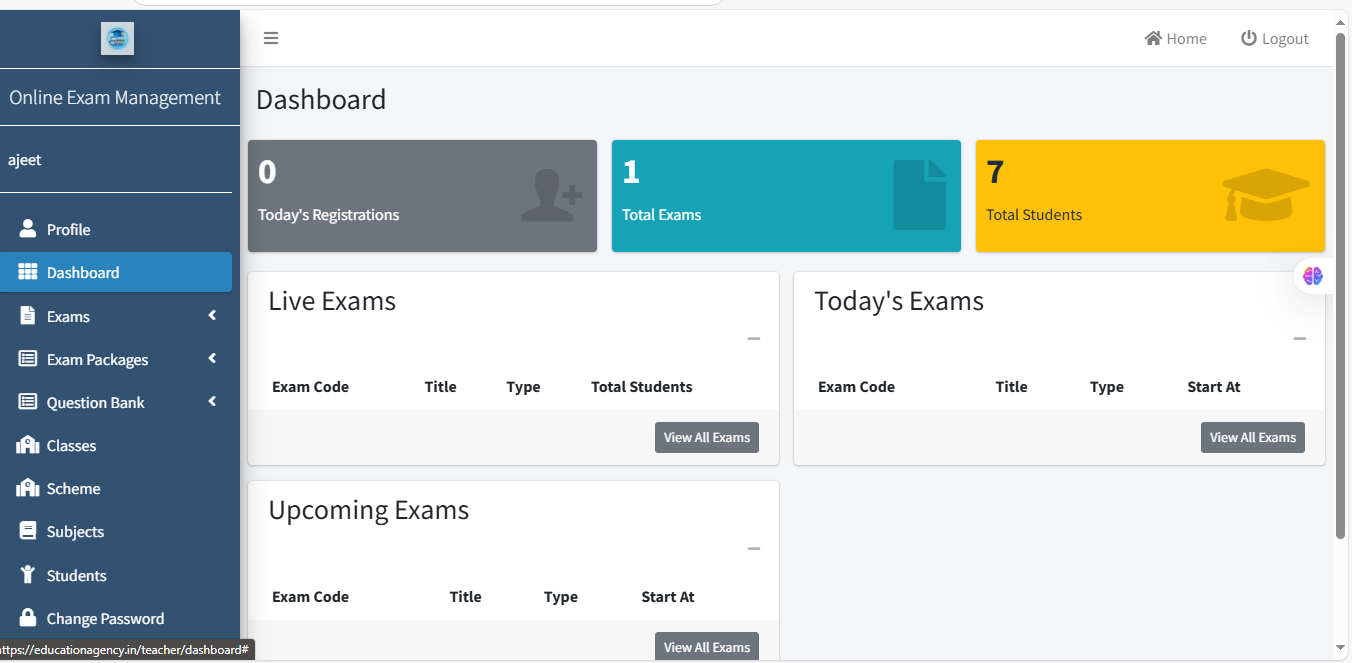Click the Logout power icon
Image resolution: width=1352 pixels, height=663 pixels.
coord(1248,38)
